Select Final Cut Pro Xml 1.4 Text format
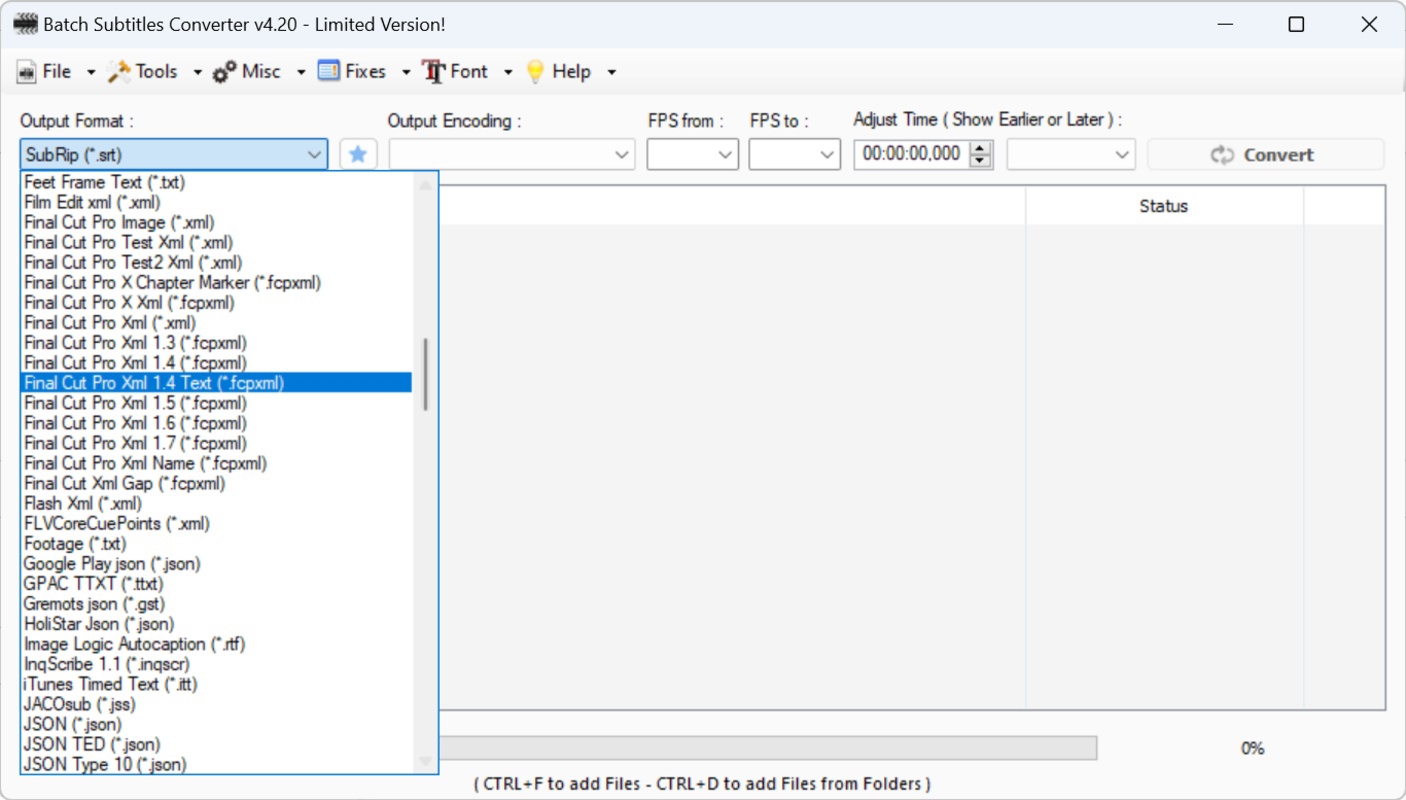This screenshot has height=800, width=1406. (x=216, y=383)
